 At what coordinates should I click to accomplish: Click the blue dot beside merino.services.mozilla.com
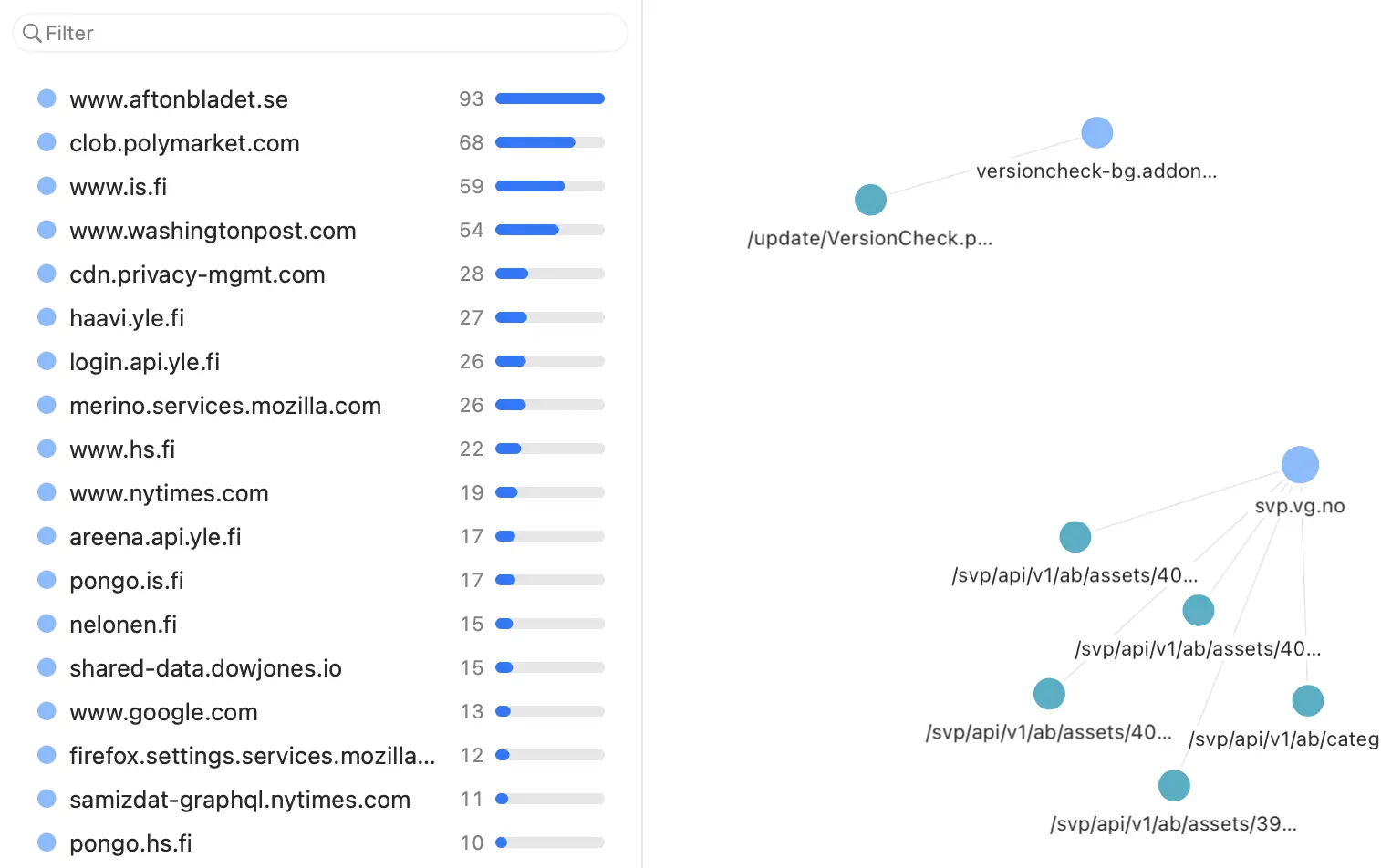click(x=47, y=405)
